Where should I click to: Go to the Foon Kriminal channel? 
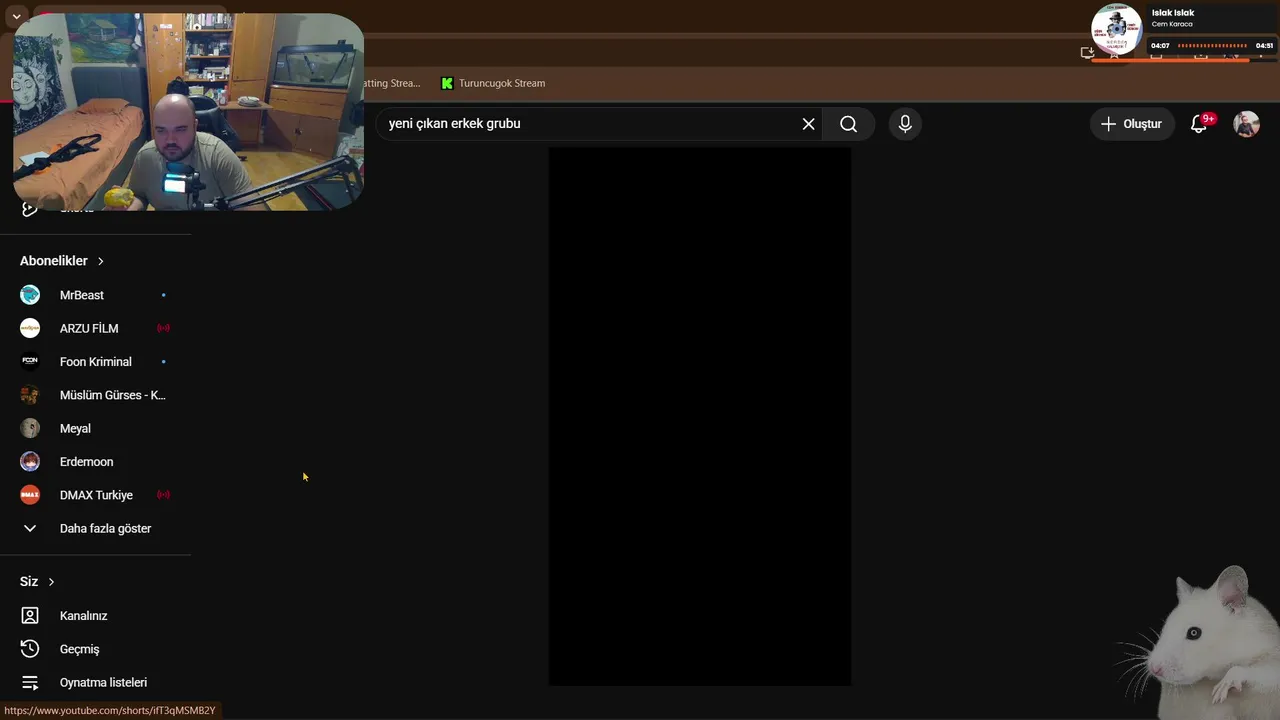click(x=95, y=362)
